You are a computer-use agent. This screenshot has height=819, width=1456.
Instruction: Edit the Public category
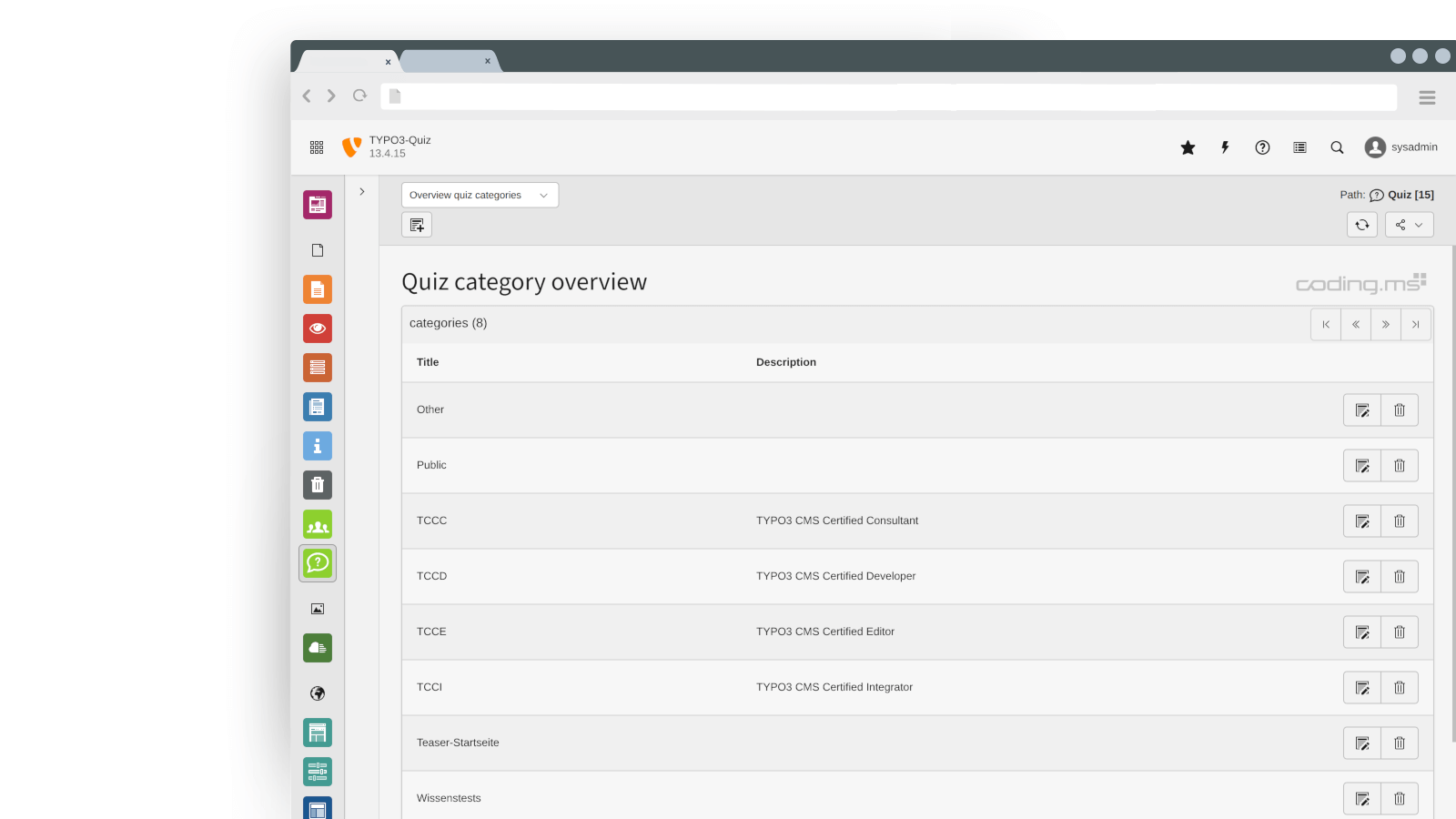[1362, 466]
